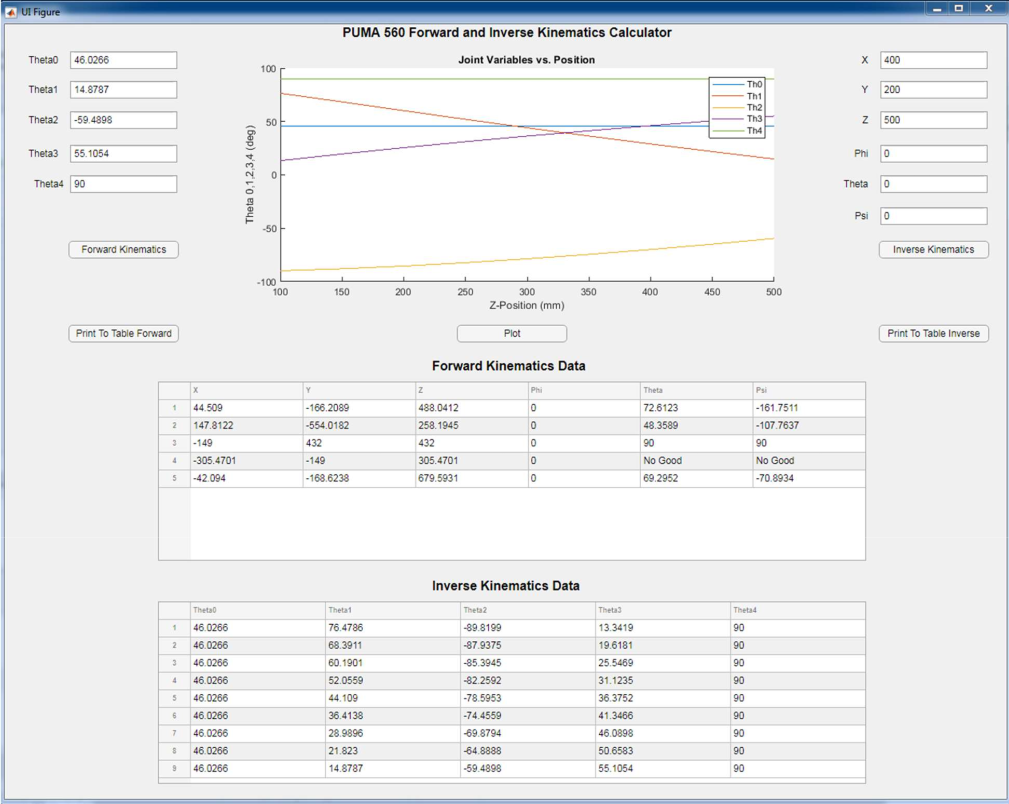The width and height of the screenshot is (1009, 804).
Task: Select cell -89.8199 in Inverse table
Action: pyautogui.click(x=528, y=628)
